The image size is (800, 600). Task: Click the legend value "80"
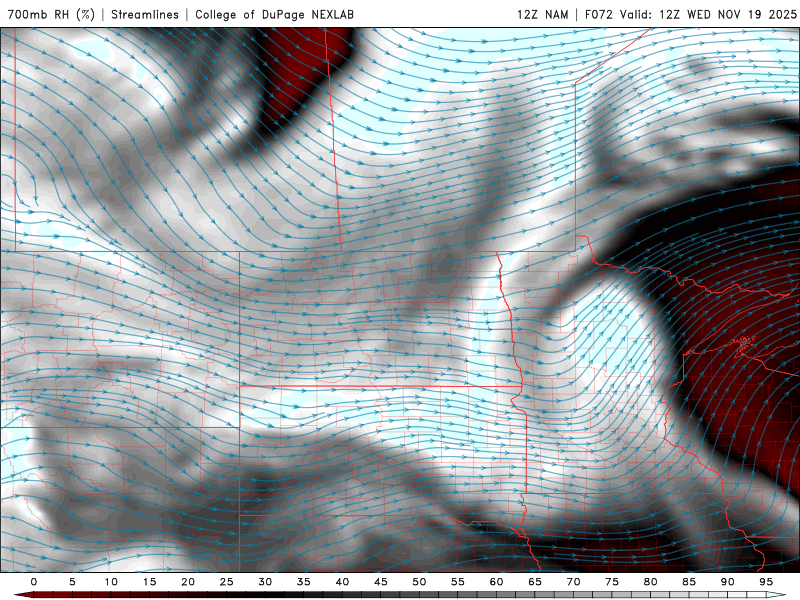[650, 582]
